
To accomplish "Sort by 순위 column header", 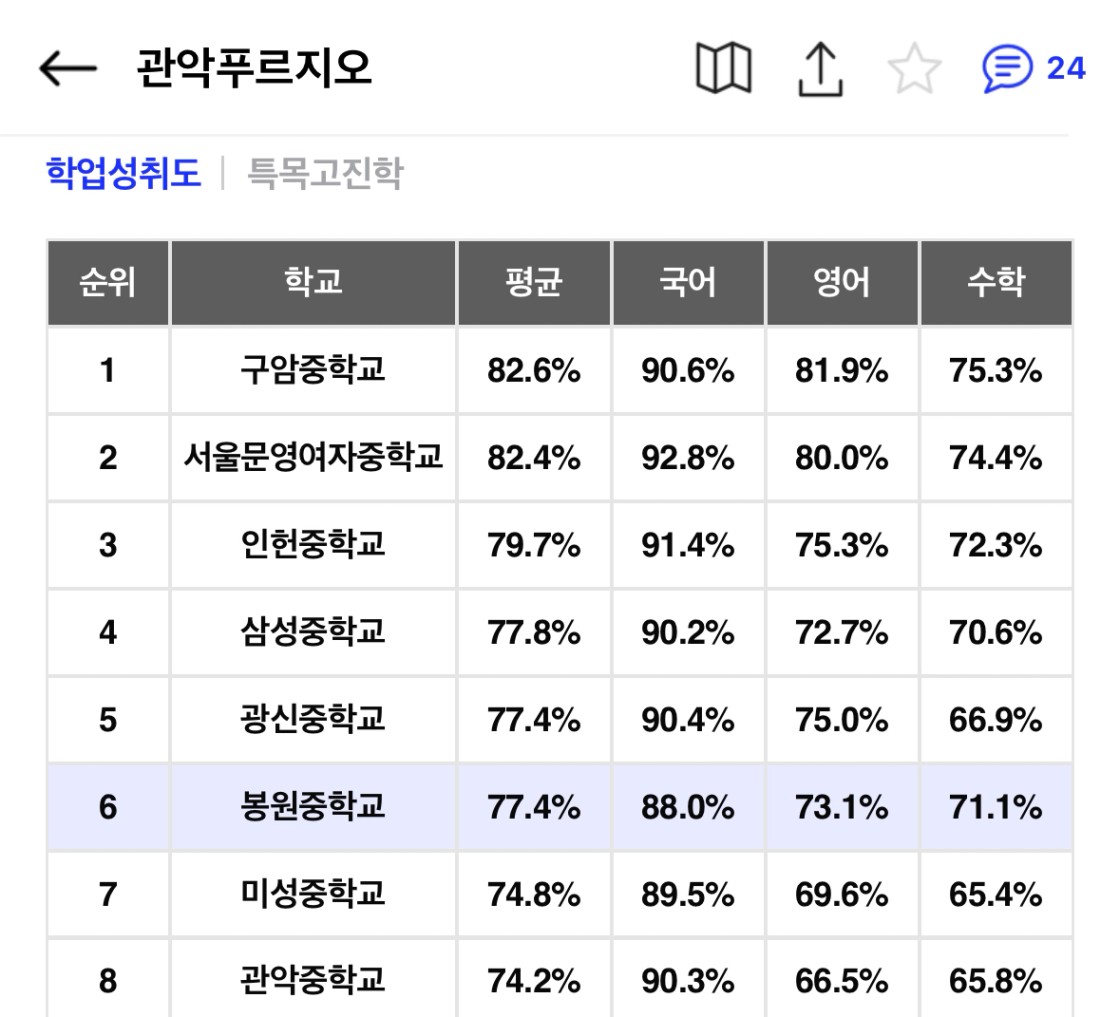I will pyautogui.click(x=108, y=283).
